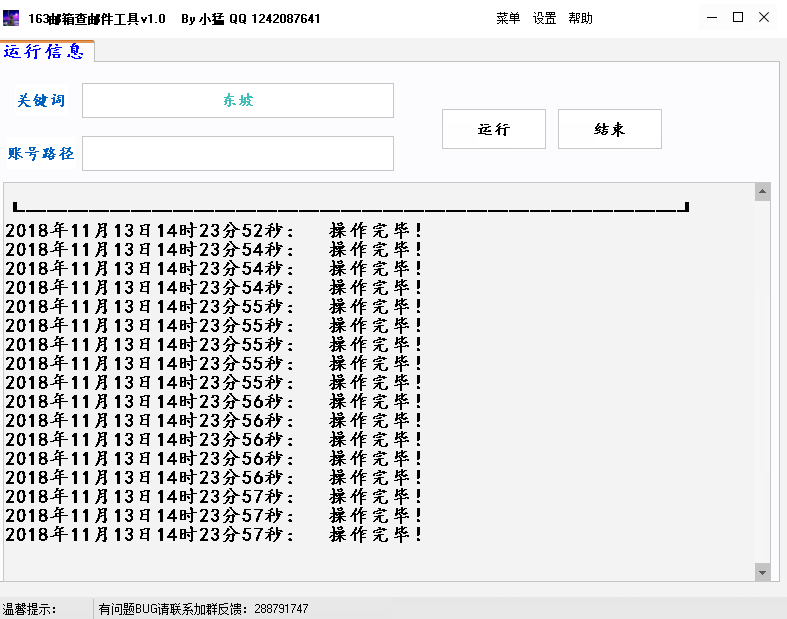The image size is (787, 619).
Task: Minimize the application window
Action: (712, 18)
